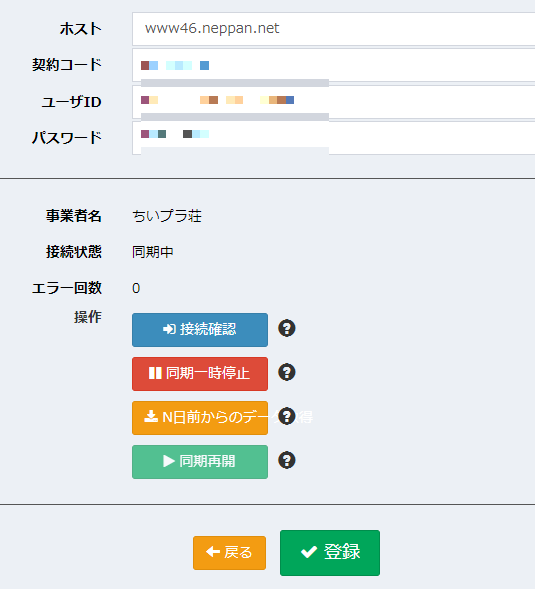The image size is (535, 589).
Task: Save settings with 登録 button
Action: pyautogui.click(x=330, y=553)
